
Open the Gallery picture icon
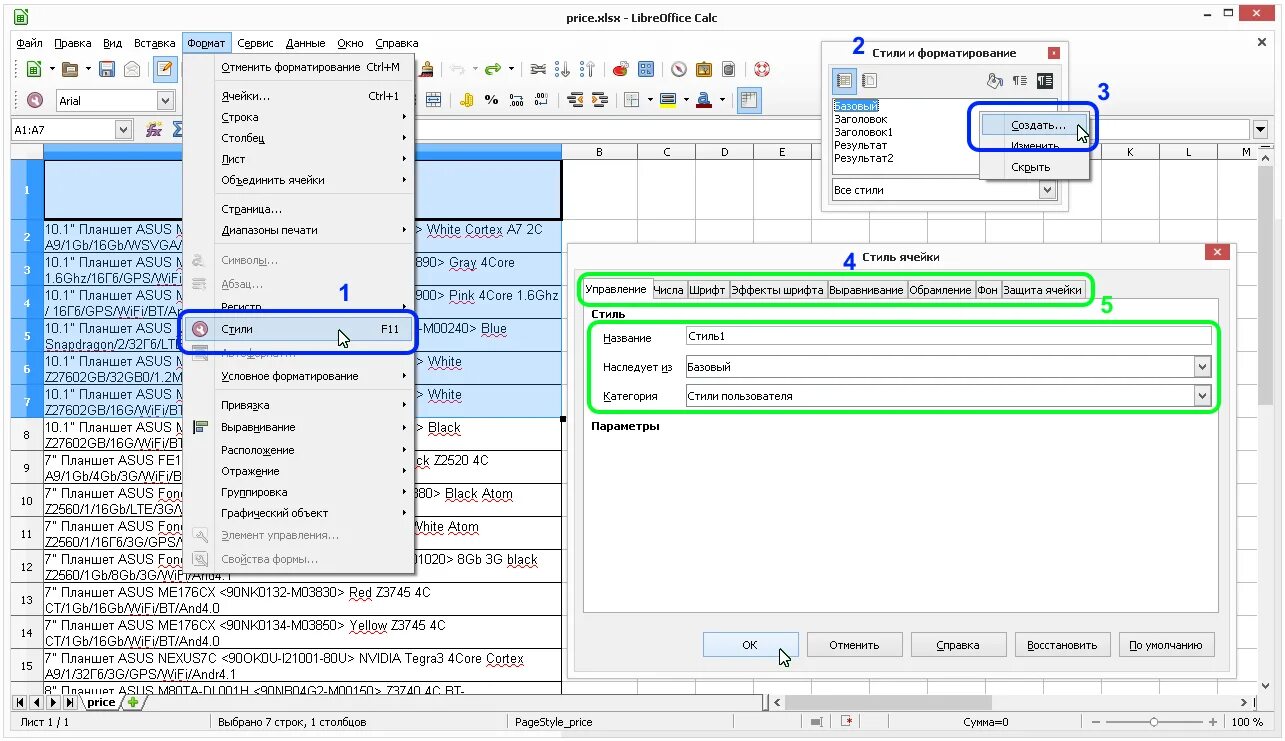coord(704,69)
